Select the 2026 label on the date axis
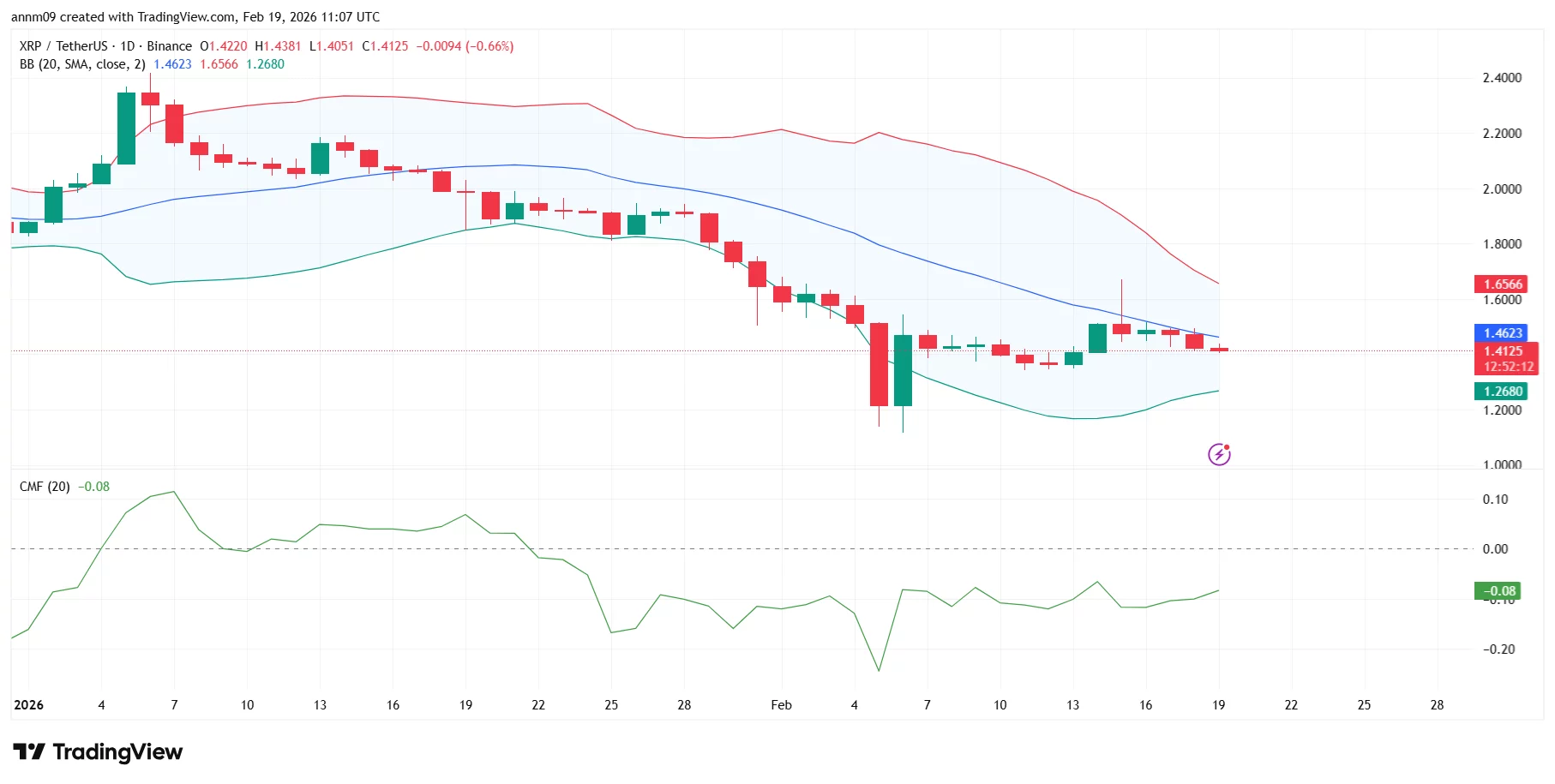Image resolution: width=1555 pixels, height=784 pixels. [x=28, y=705]
